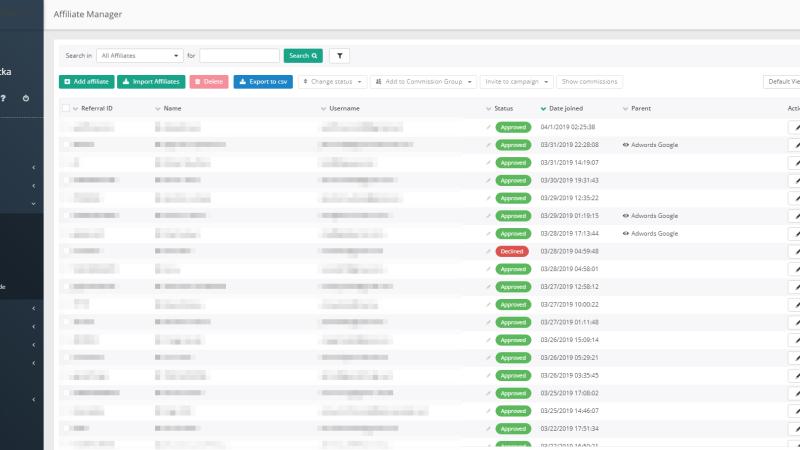Click the red Delete button

click(209, 82)
